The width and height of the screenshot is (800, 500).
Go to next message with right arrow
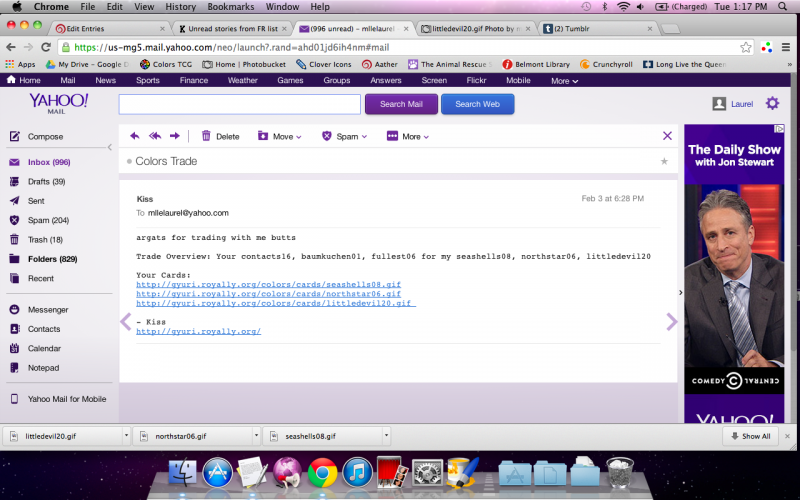point(671,321)
